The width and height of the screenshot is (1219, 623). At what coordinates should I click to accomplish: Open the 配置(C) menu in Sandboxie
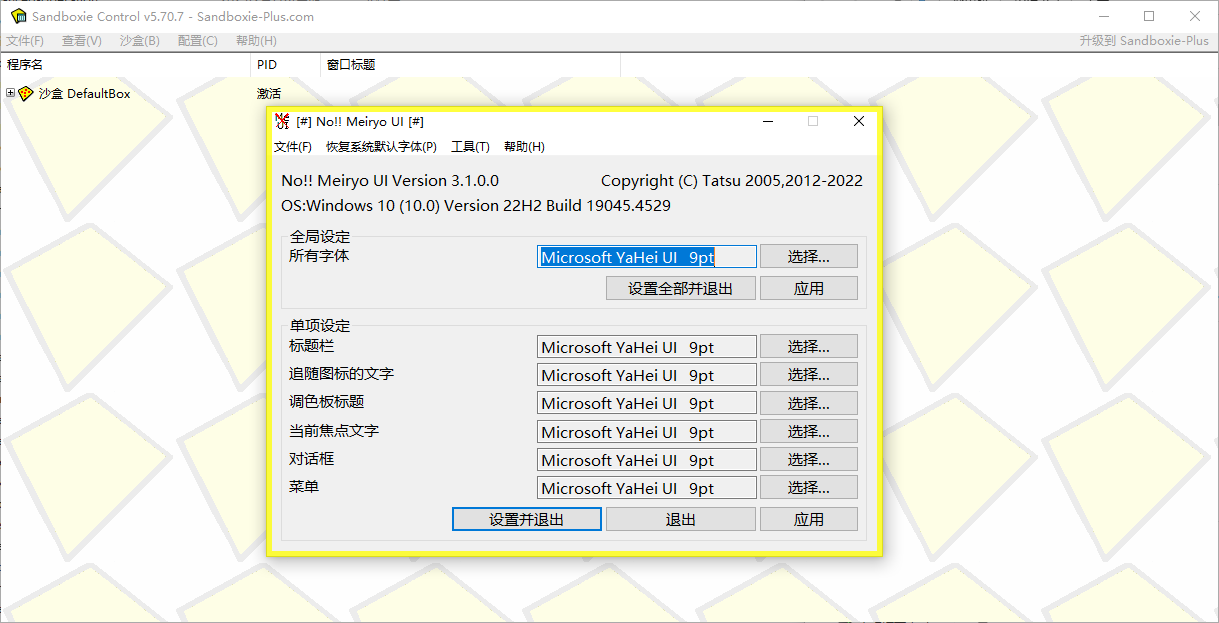click(197, 41)
